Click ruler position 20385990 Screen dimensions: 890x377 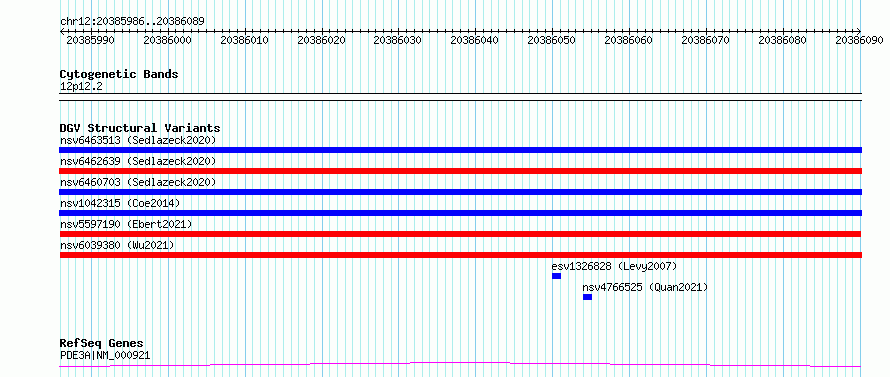[91, 40]
